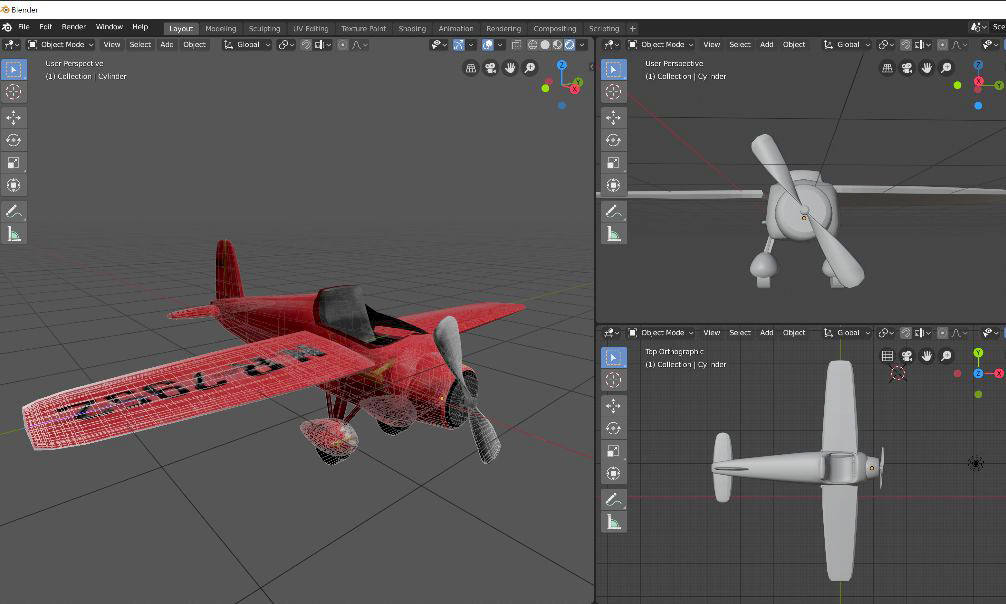Click the zoom magnifier icon in the front viewport
Viewport: 1006px width, 604px height.
pos(946,67)
